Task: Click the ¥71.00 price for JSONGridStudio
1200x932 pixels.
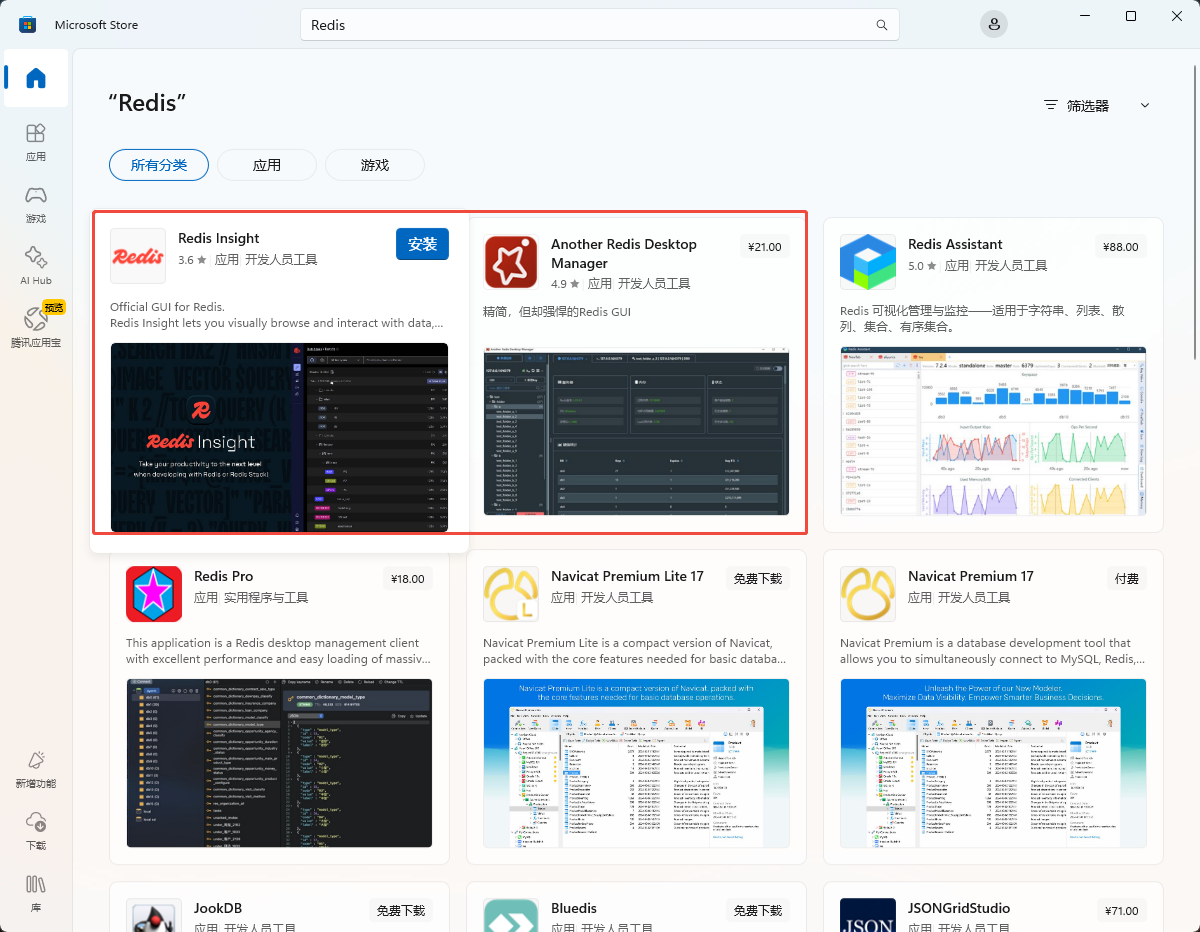Action: [x=1121, y=911]
